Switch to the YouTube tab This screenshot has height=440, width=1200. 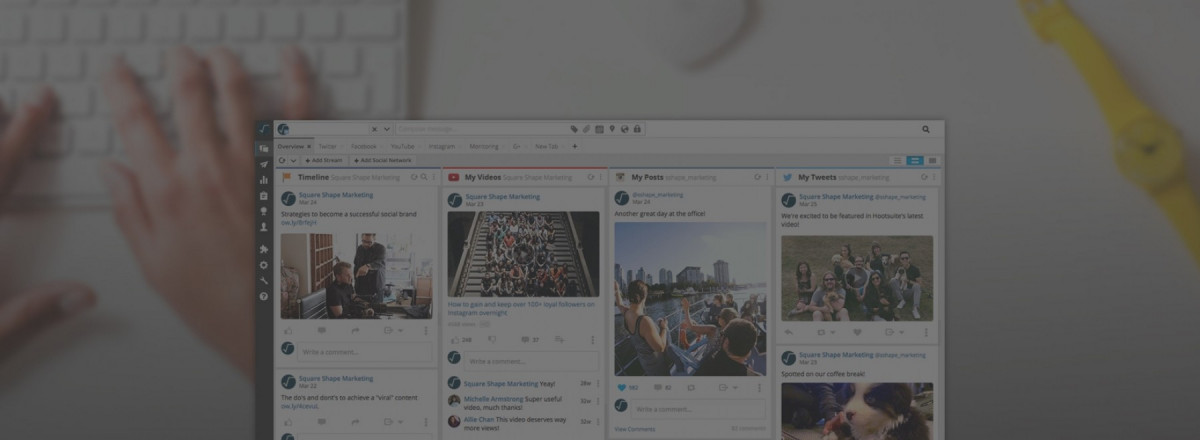click(x=402, y=146)
